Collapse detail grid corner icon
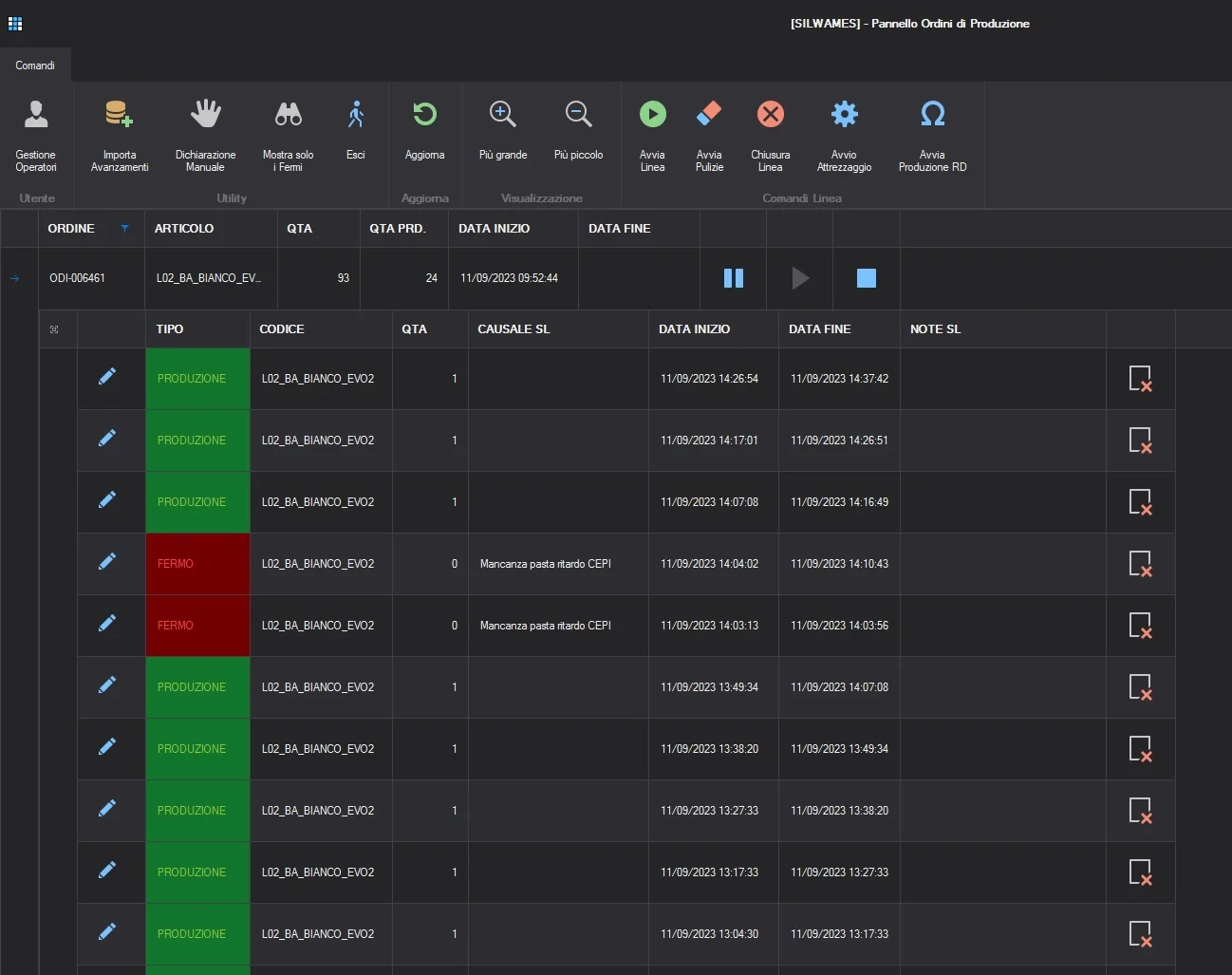 54,329
